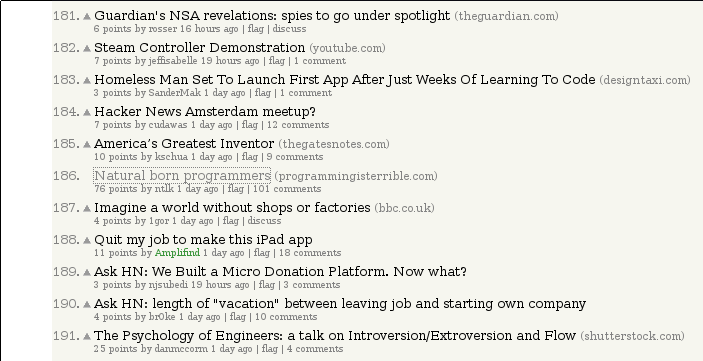Open the 101 comments on Natural born programmers
This screenshot has width=703, height=361.
point(287,189)
